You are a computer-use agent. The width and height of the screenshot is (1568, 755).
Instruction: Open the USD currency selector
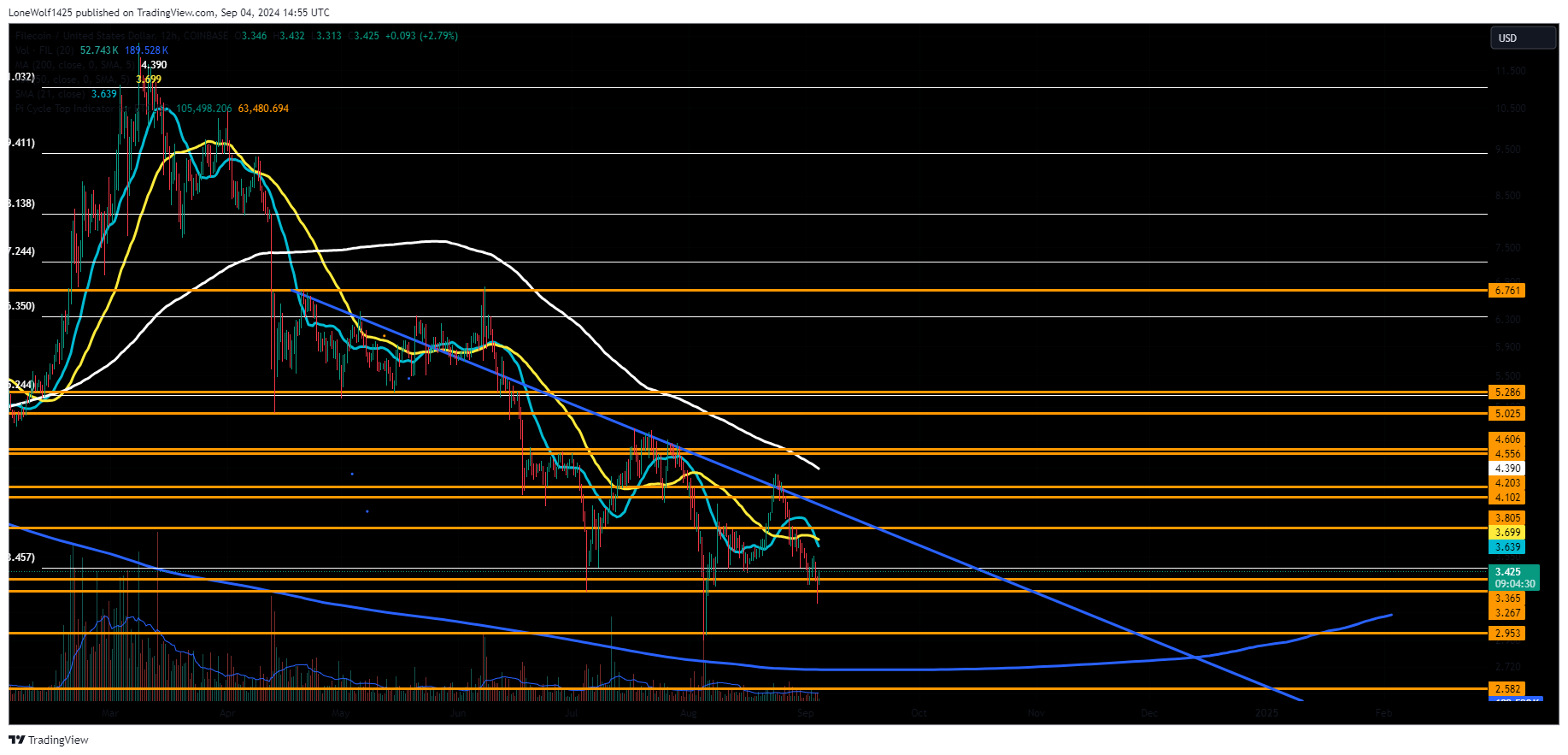[1524, 38]
